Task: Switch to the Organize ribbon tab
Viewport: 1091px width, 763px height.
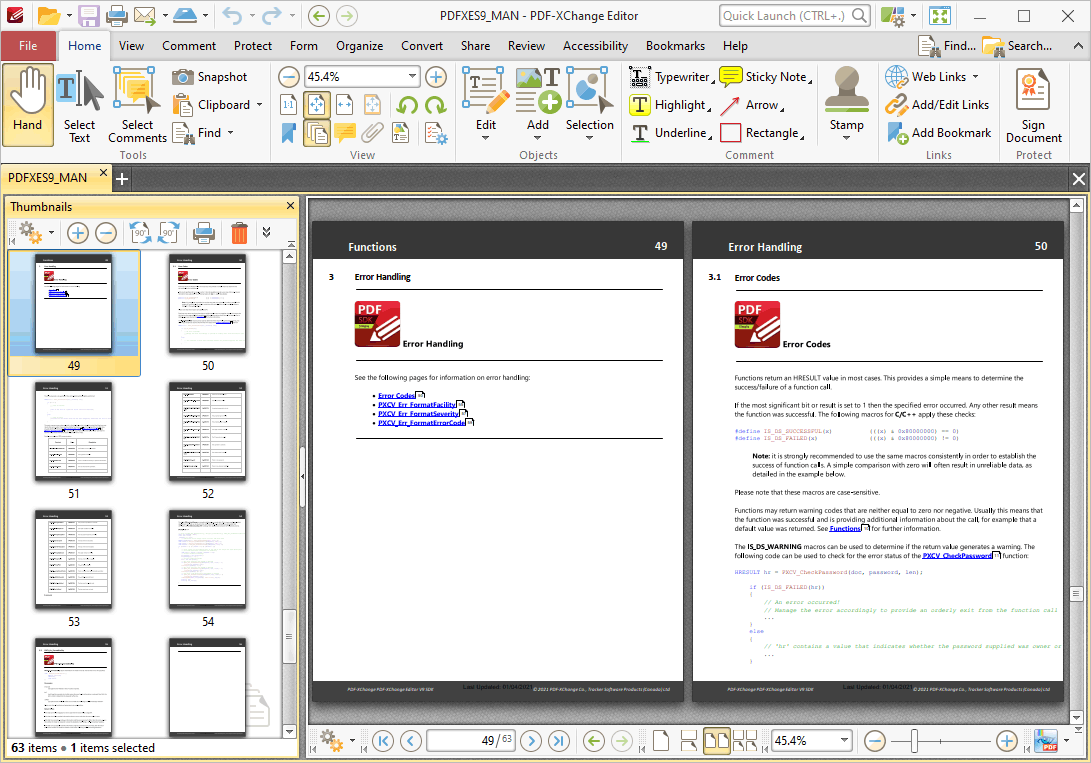Action: pos(359,46)
